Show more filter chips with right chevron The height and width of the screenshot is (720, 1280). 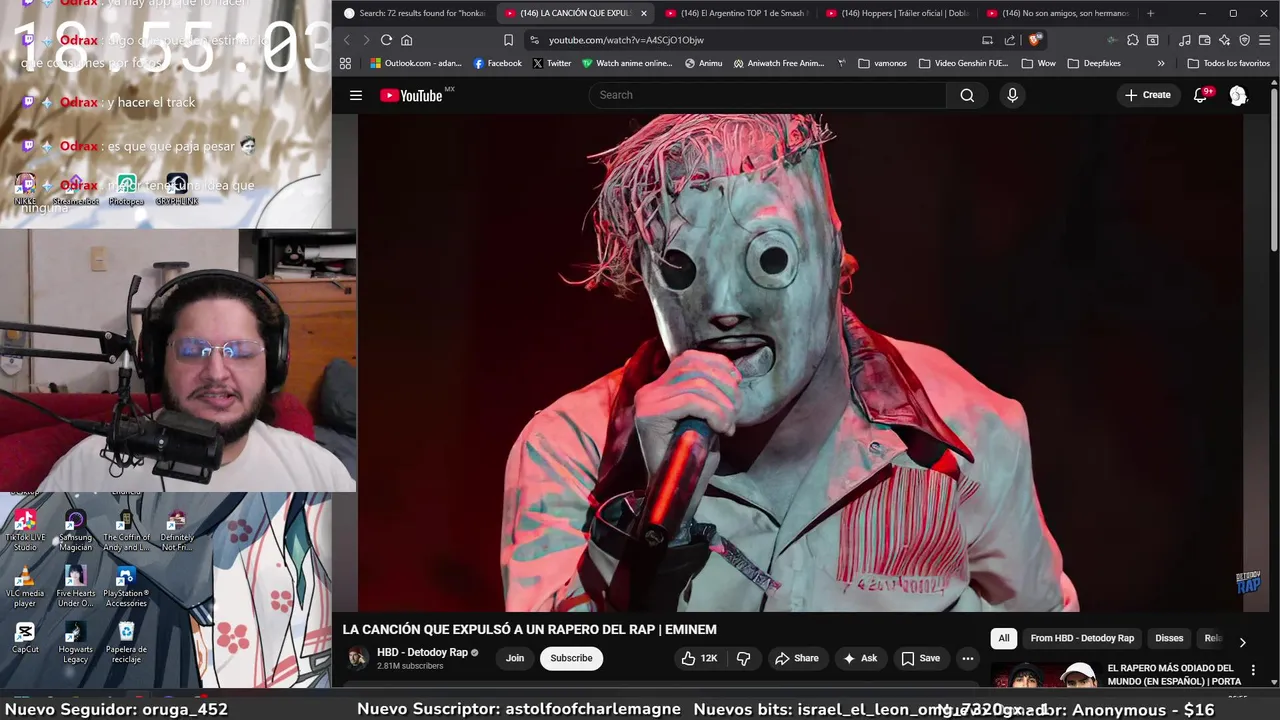(1242, 642)
